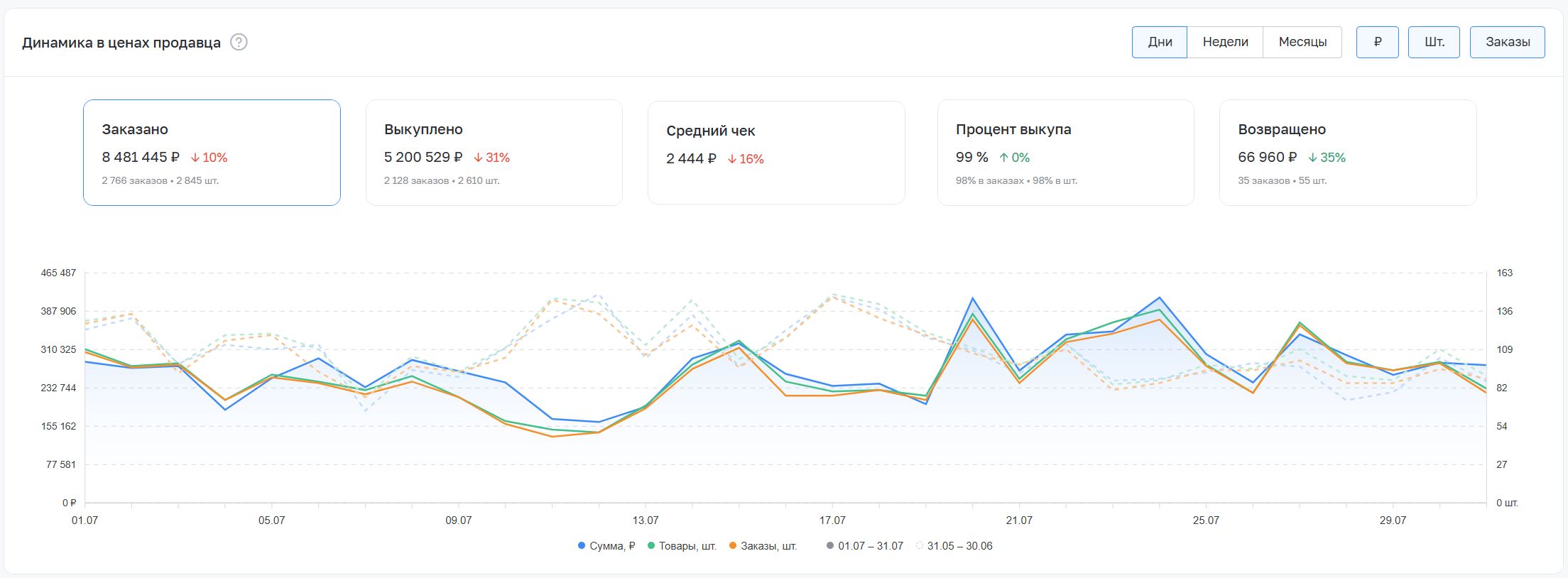Click the subtext 35 заказов • 55 шт.
The height and width of the screenshot is (578, 1568).
(x=1283, y=181)
